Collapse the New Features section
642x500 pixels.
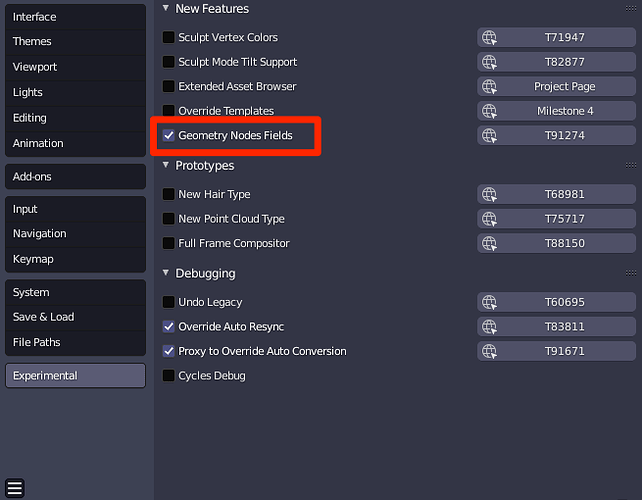tap(166, 8)
